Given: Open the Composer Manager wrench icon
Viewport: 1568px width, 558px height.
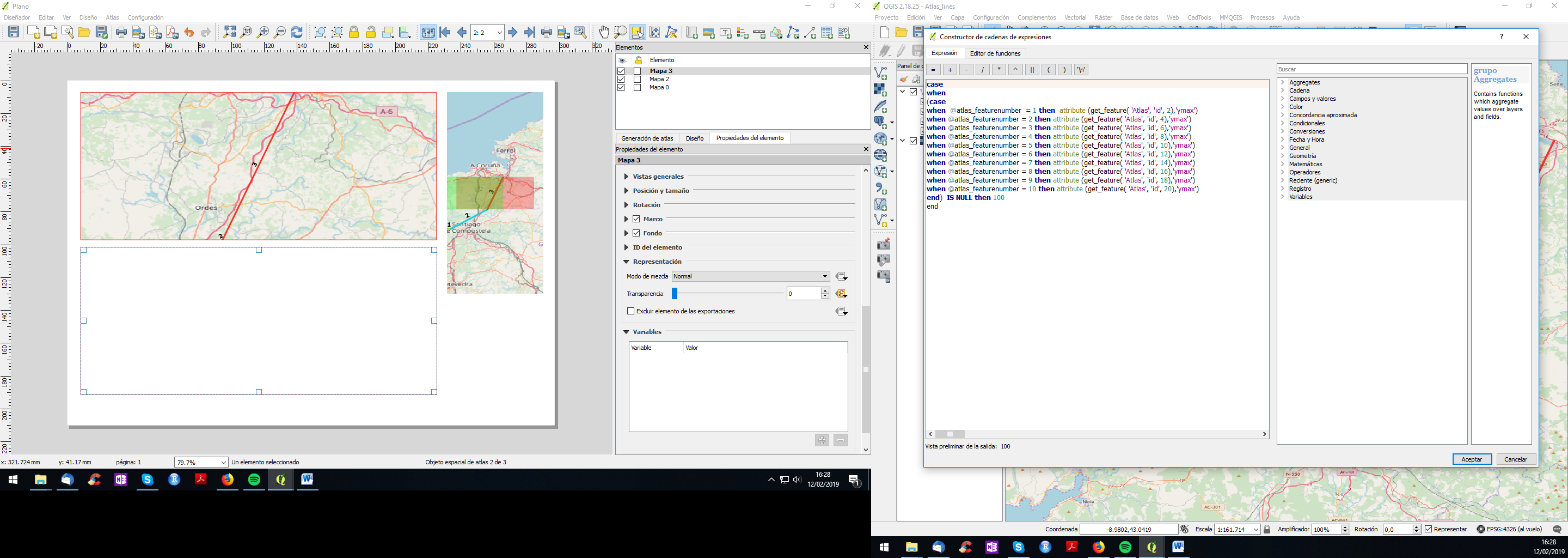Looking at the screenshot, I should click(x=68, y=32).
